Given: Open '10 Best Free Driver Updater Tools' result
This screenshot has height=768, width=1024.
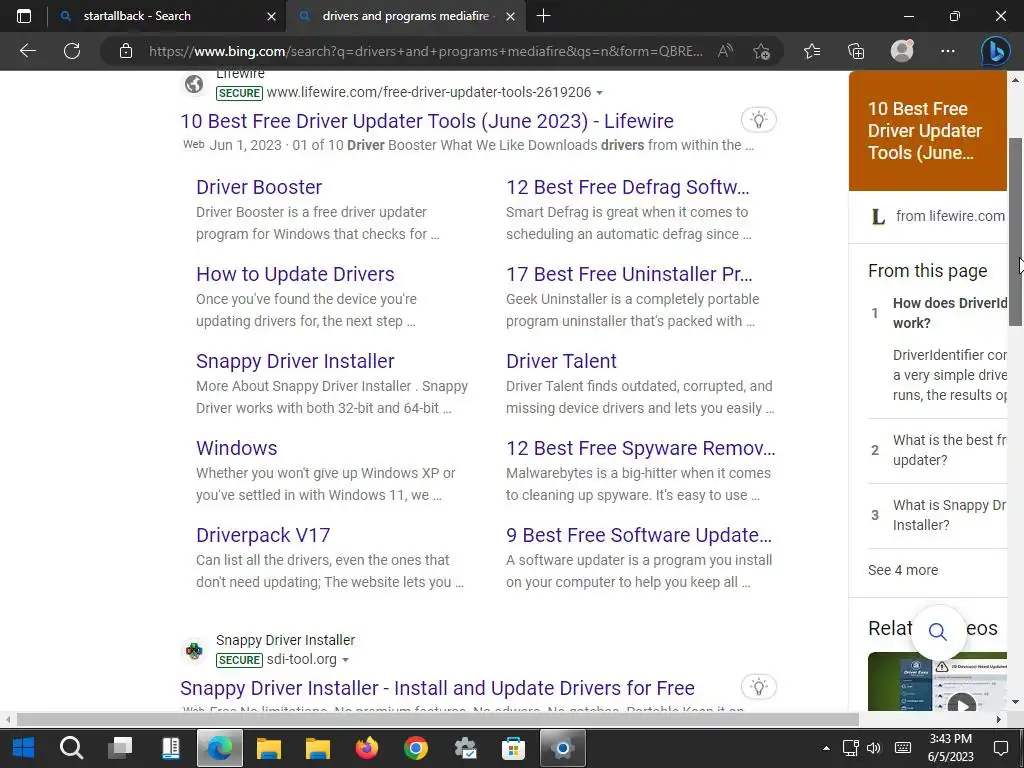Looking at the screenshot, I should coord(426,121).
